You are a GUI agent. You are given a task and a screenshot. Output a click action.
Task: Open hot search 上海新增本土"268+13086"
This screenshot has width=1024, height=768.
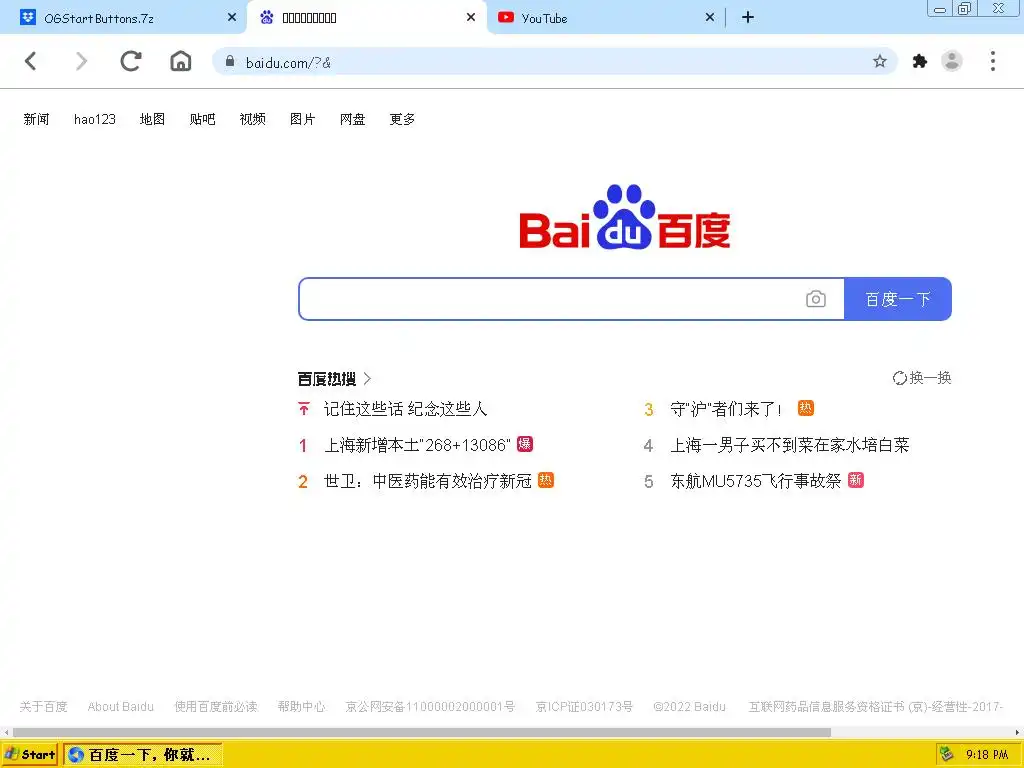pos(418,445)
